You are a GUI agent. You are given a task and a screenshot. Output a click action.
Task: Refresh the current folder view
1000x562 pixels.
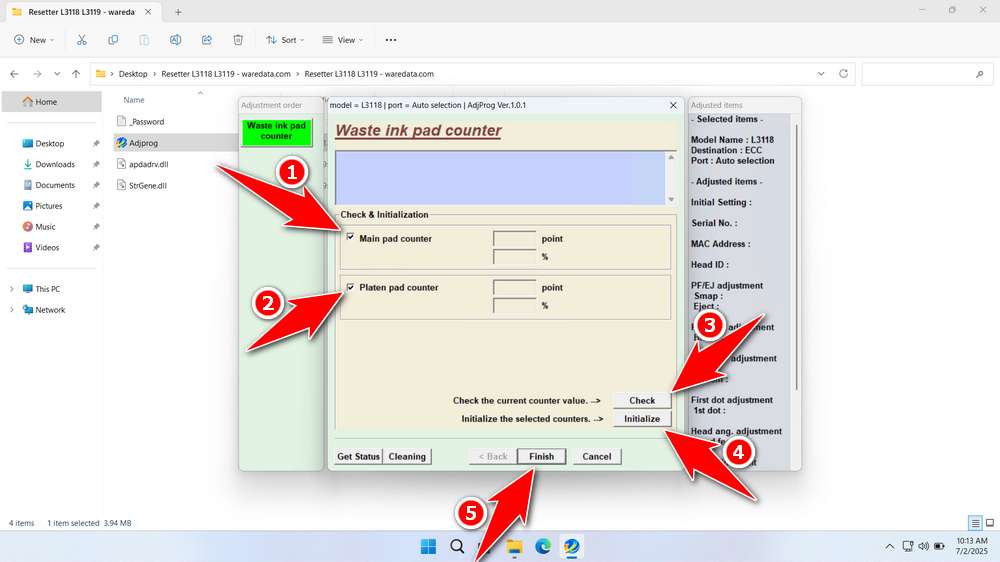coord(843,74)
